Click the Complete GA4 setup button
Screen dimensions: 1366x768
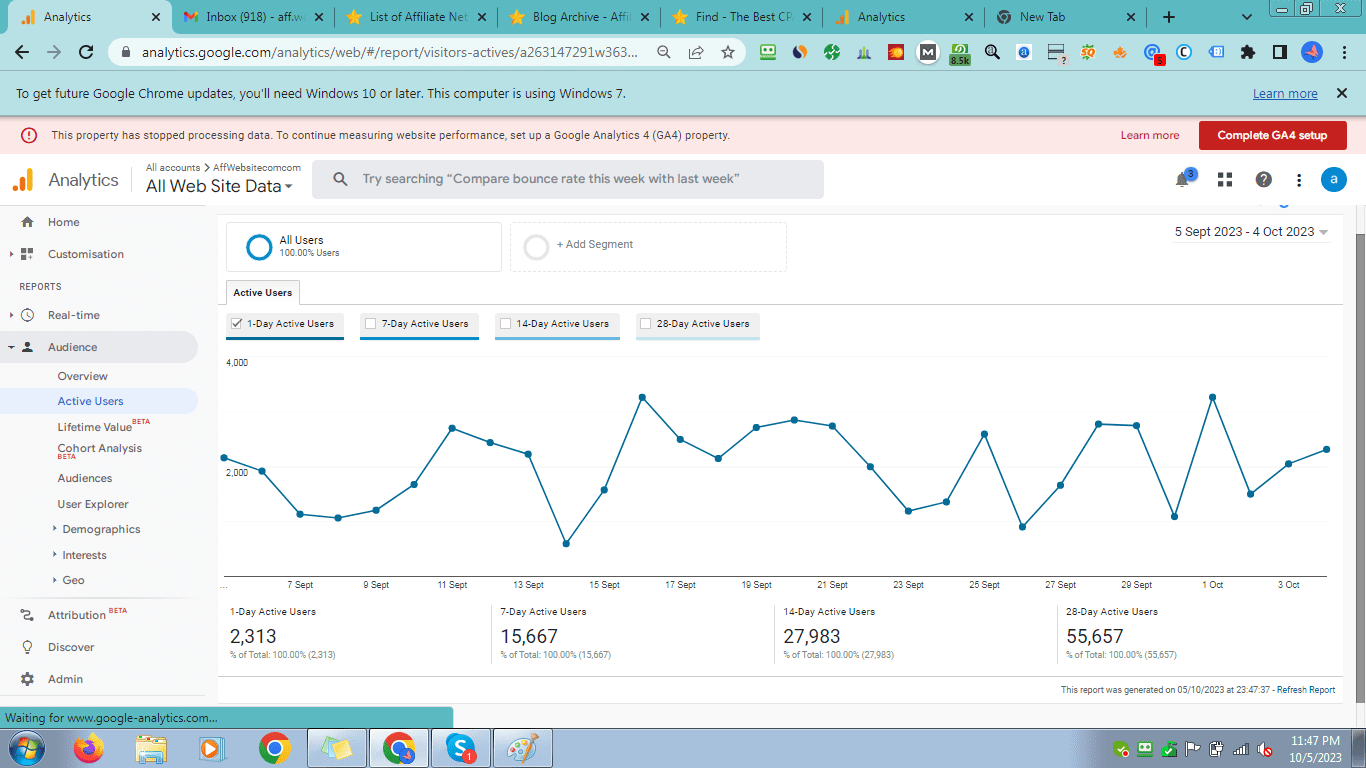coord(1272,135)
